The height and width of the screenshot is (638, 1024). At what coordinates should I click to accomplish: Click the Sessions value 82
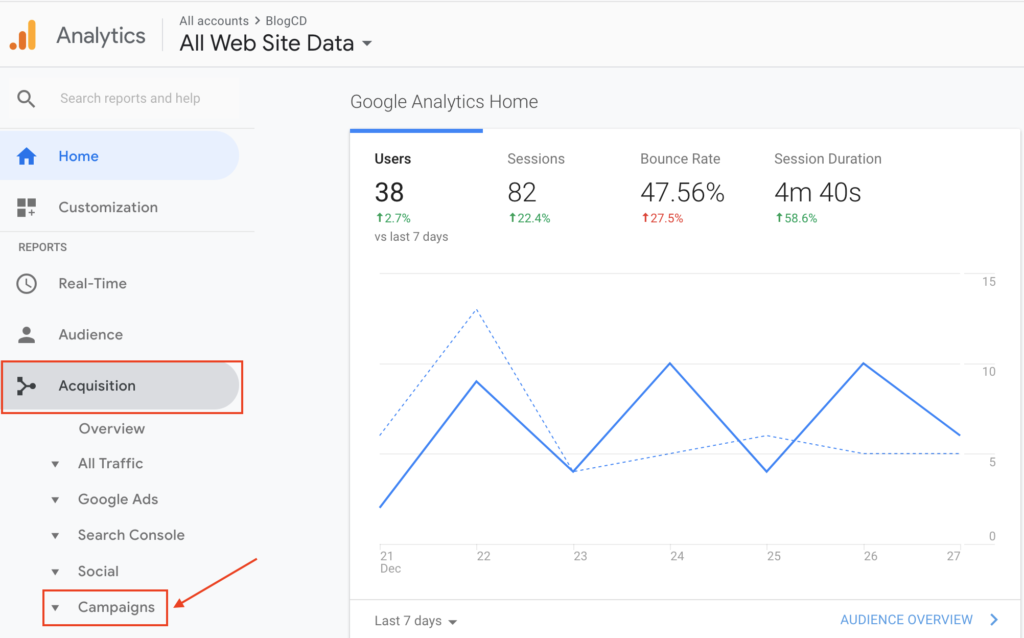(x=522, y=193)
